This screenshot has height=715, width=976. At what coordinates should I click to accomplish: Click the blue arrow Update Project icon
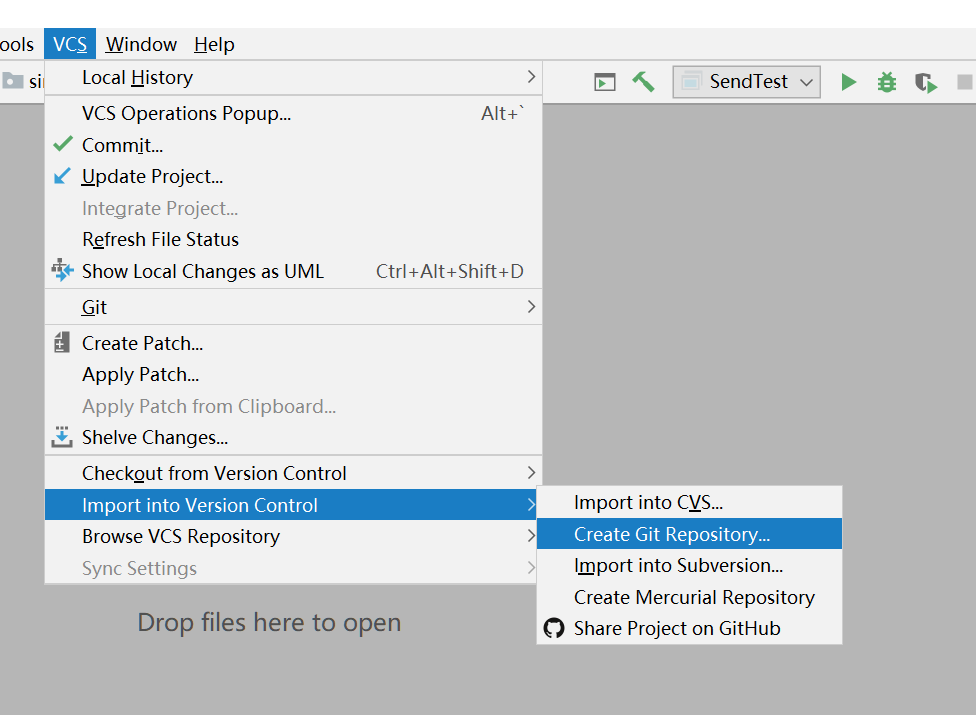click(62, 176)
